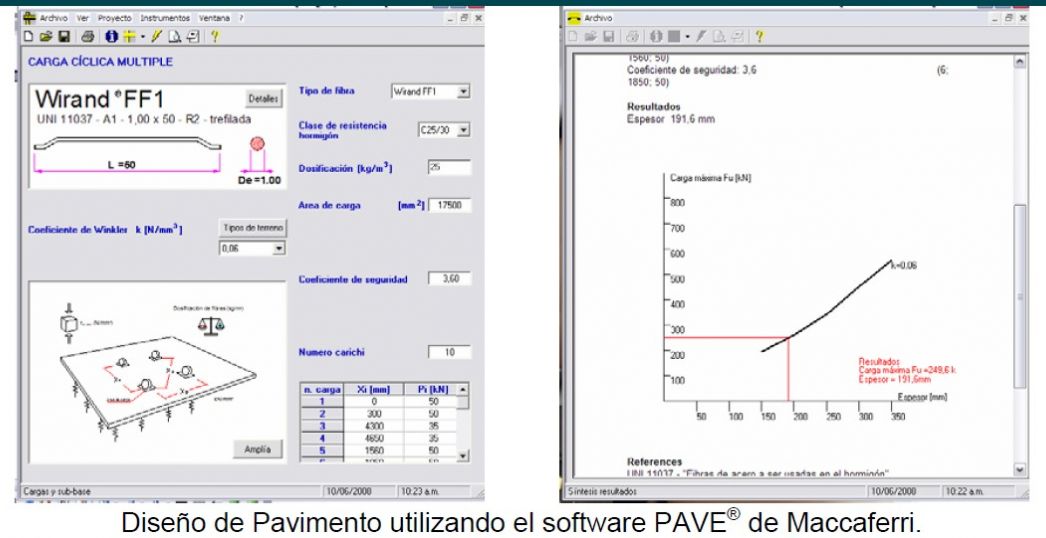This screenshot has height=538, width=1046.
Task: Click the Pi [kN] column header
Action: click(x=431, y=389)
